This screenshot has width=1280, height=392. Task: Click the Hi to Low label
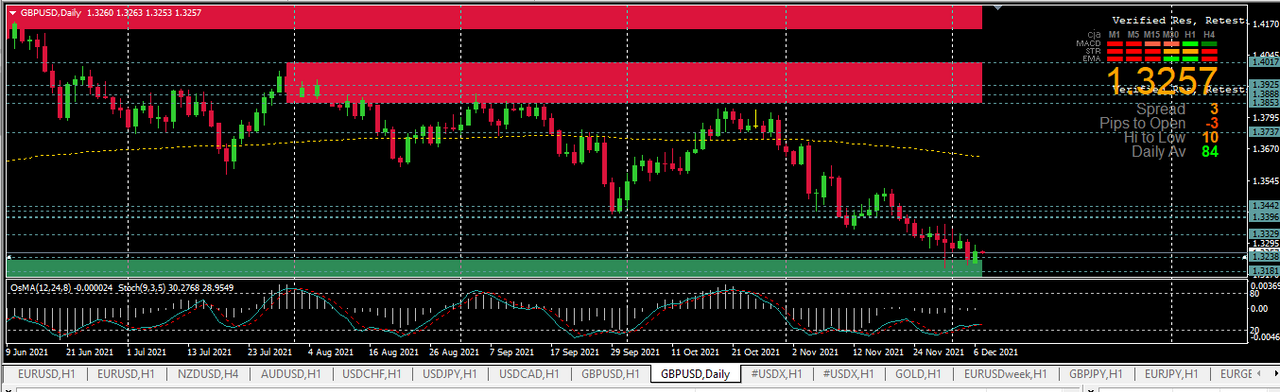tap(1155, 137)
